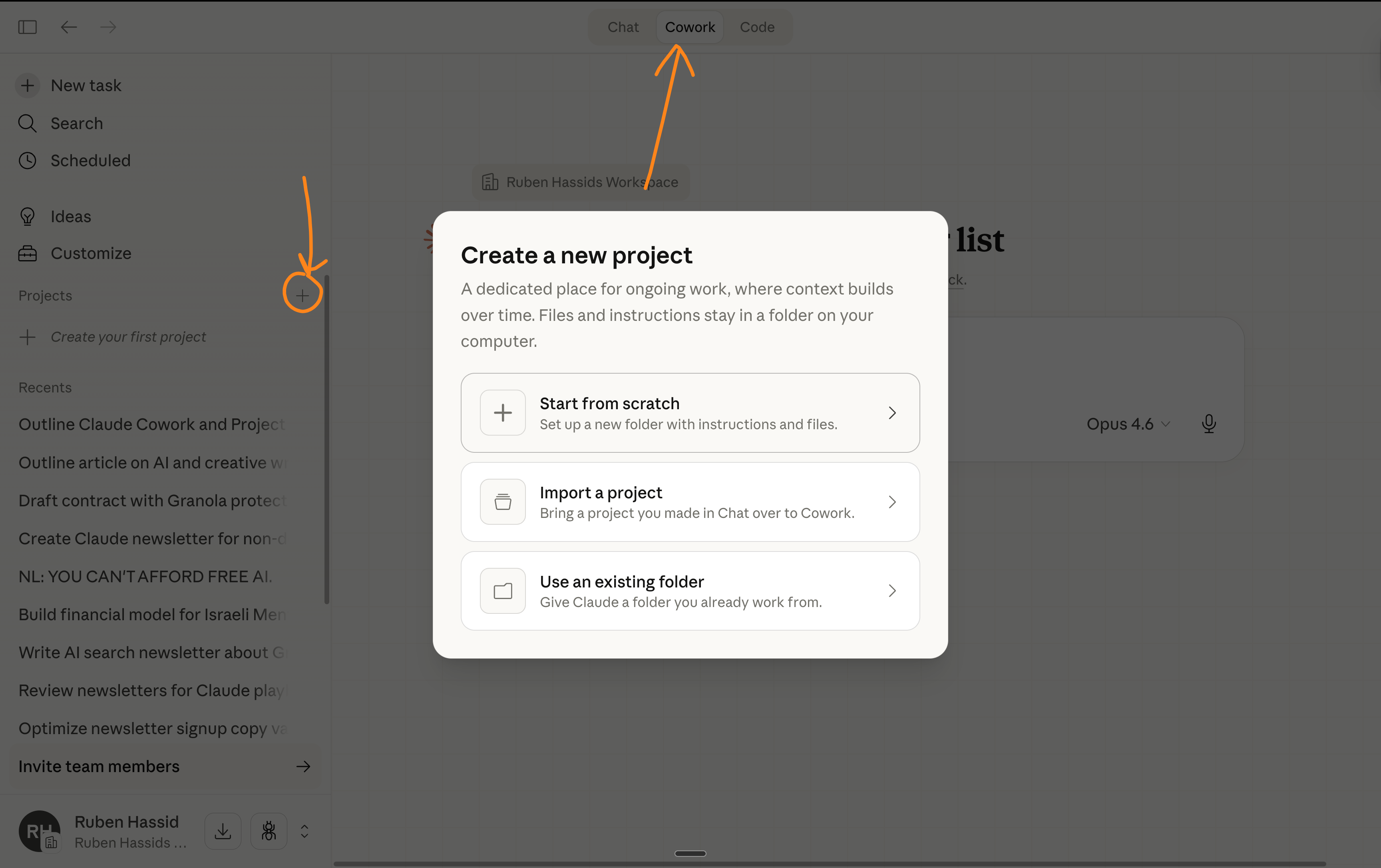
Task: Click the download icon near profile
Action: pos(223,831)
